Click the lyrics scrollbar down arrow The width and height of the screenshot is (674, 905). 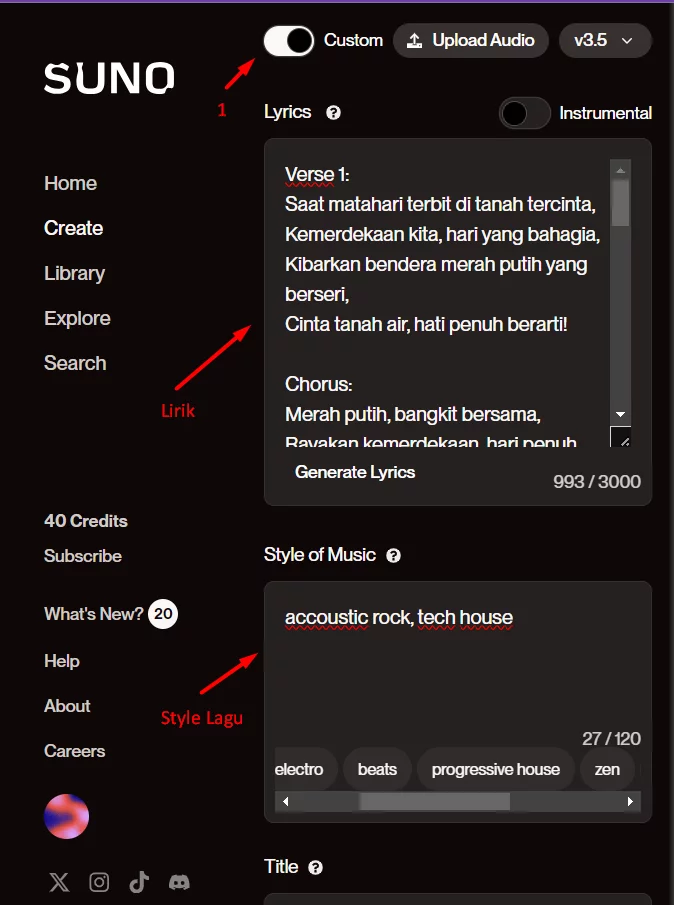620,414
